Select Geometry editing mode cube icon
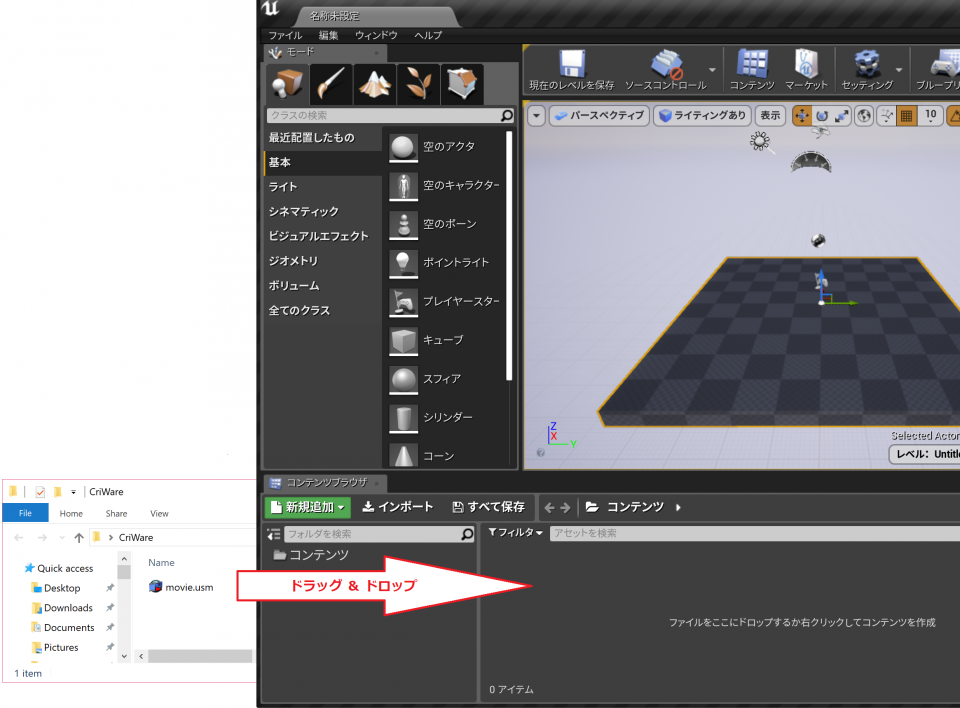 tap(462, 83)
